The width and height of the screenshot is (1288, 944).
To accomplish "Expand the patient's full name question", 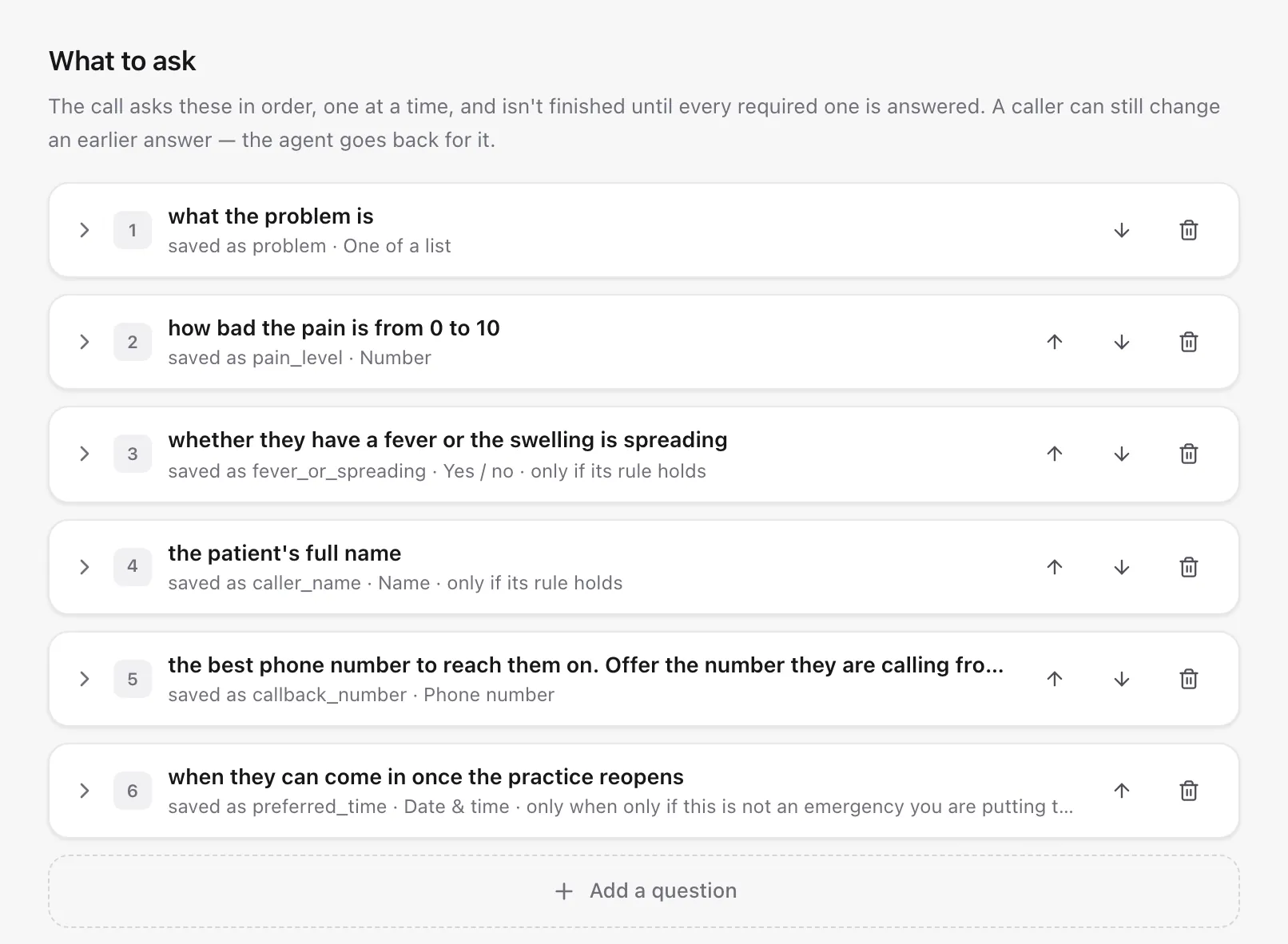I will (85, 567).
